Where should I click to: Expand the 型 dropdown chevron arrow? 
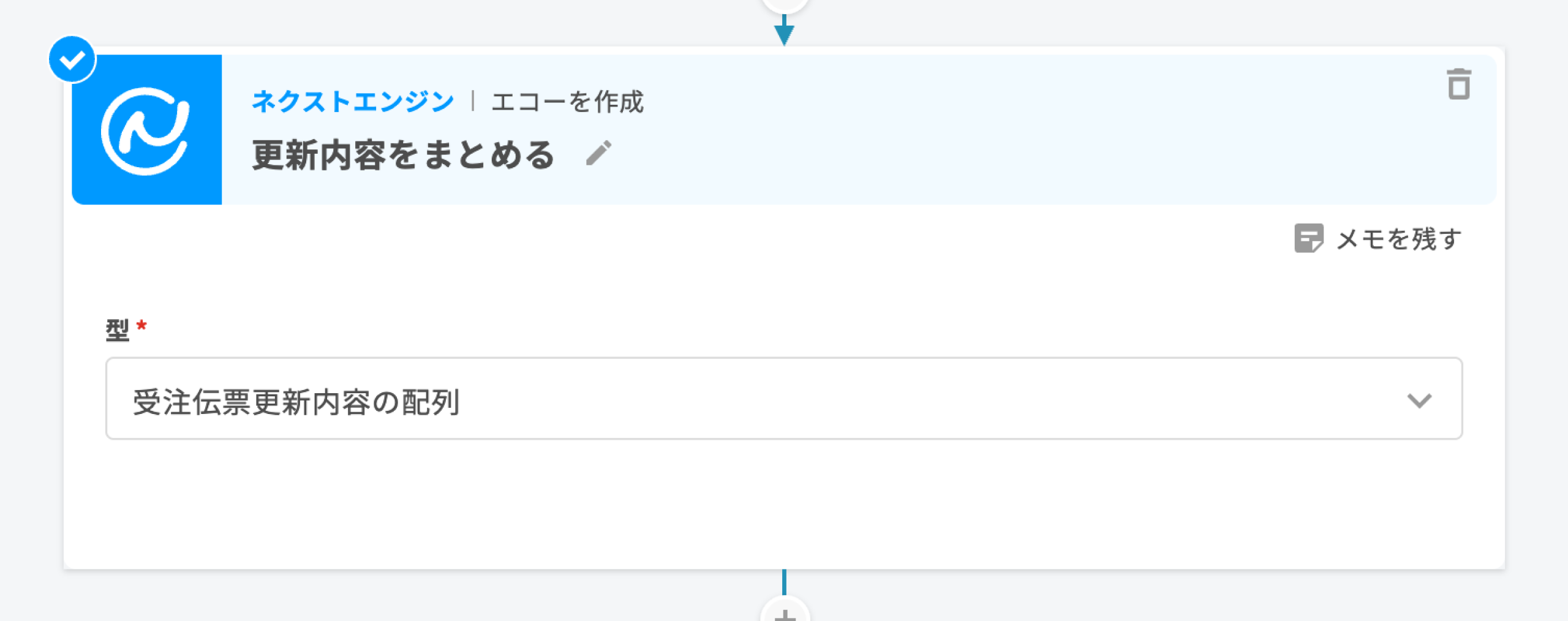coord(1419,401)
